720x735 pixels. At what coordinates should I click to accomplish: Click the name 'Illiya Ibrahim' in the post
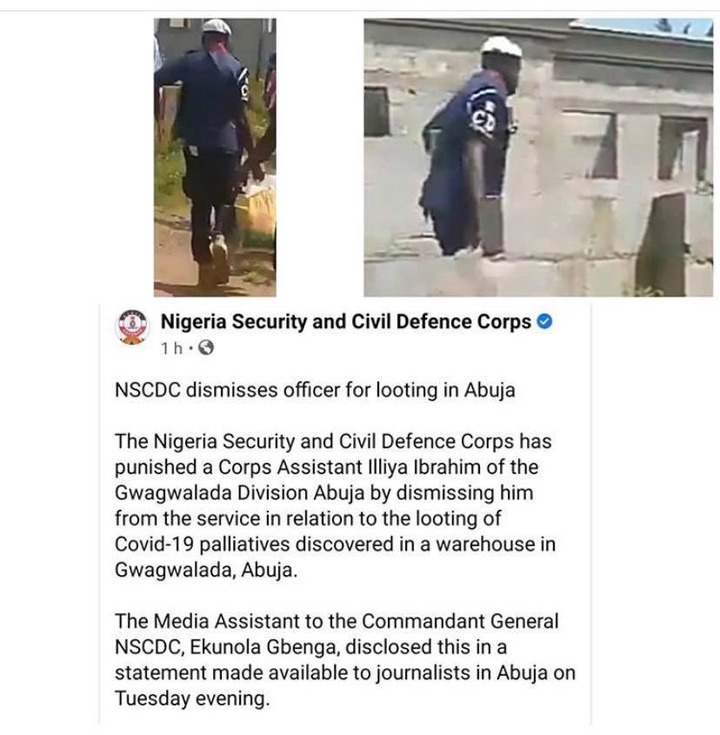tap(421, 467)
